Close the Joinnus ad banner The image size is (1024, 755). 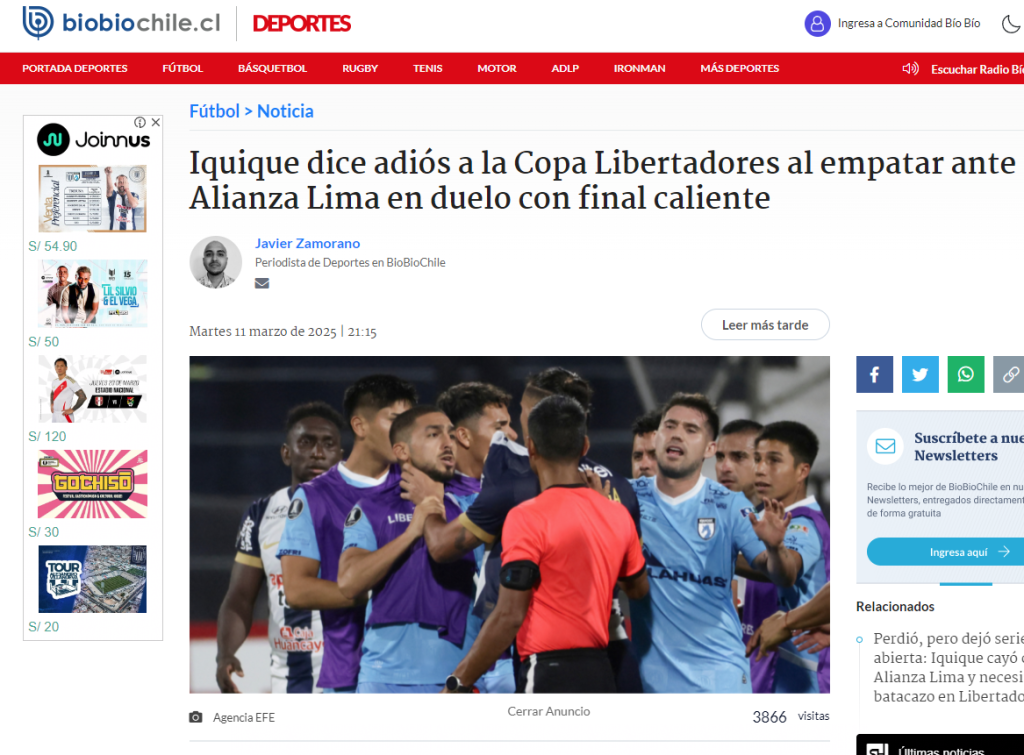point(156,122)
